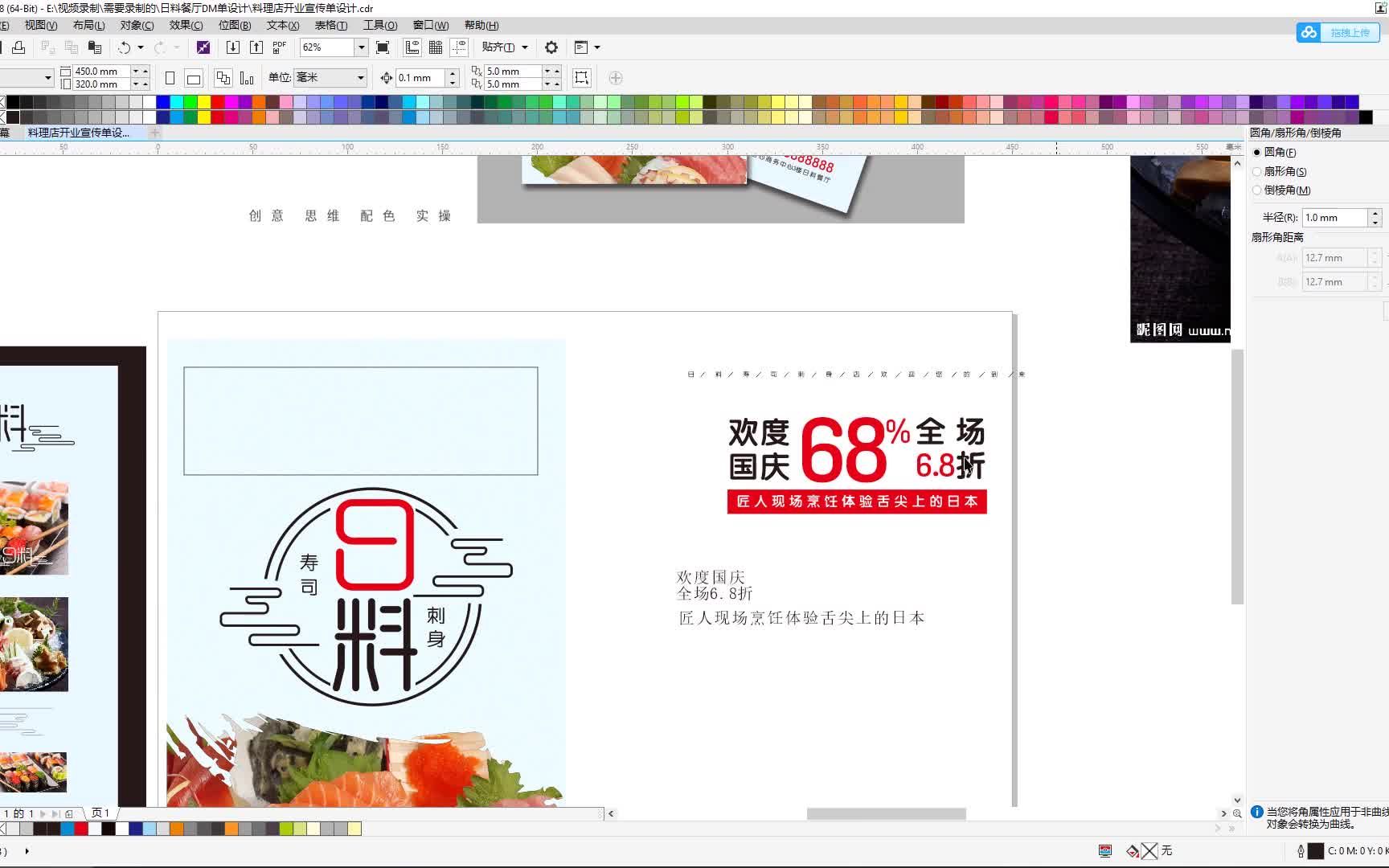Open the 单位 毫米 units dropdown
1389x868 pixels.
tap(361, 78)
